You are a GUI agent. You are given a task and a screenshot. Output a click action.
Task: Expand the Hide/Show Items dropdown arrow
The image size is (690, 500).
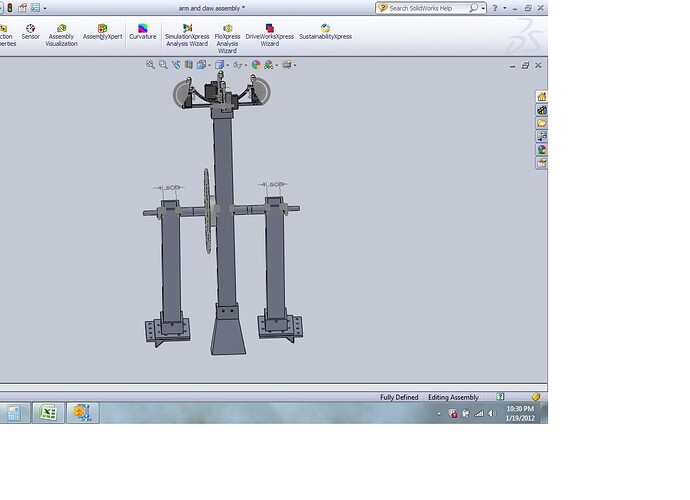246,65
